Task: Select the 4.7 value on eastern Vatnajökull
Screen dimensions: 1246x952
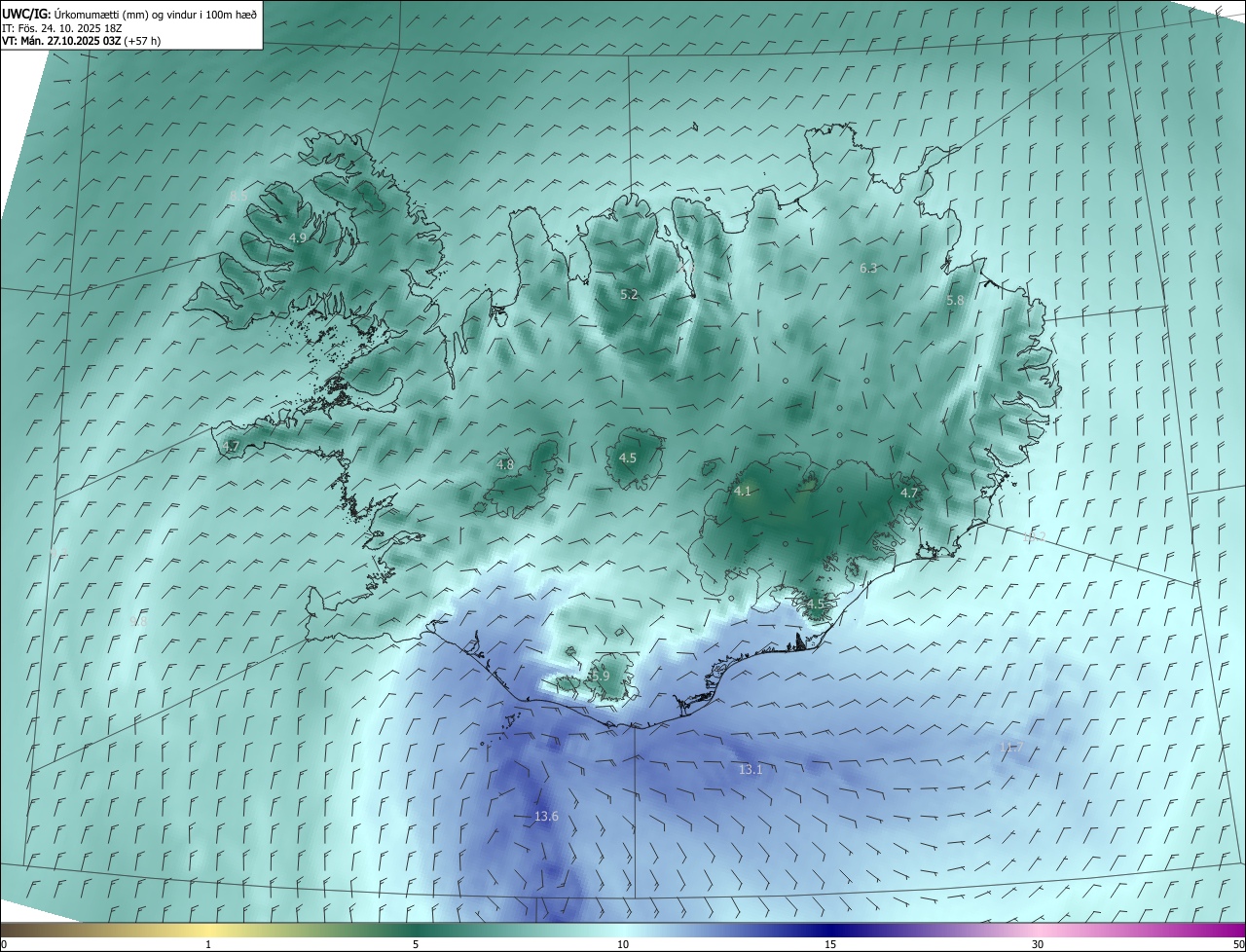Action: 909,494
